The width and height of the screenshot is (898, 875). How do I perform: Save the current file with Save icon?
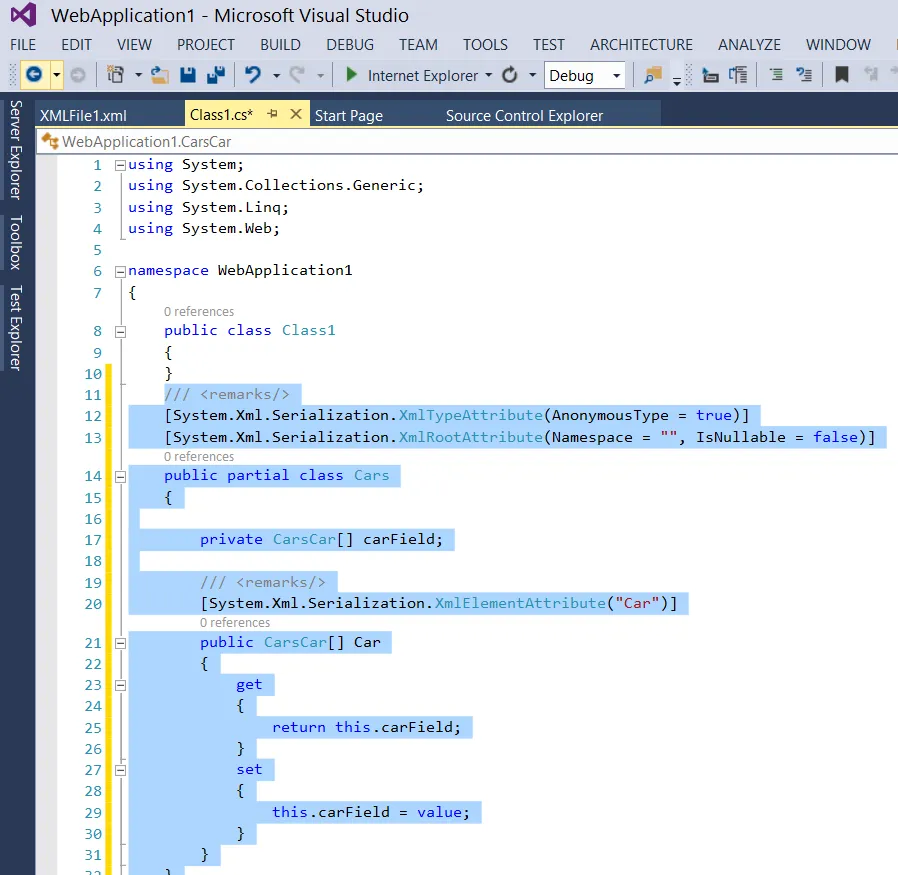[188, 75]
